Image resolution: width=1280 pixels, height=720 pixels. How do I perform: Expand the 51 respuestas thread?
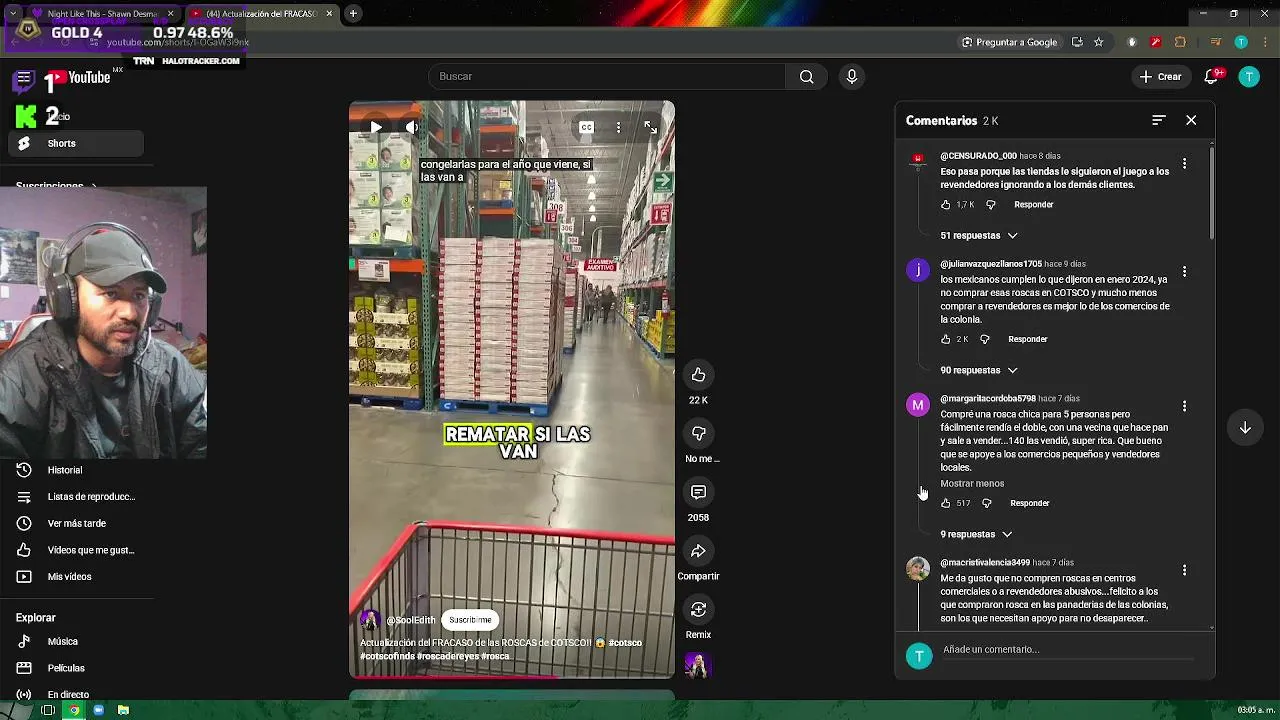(x=979, y=236)
